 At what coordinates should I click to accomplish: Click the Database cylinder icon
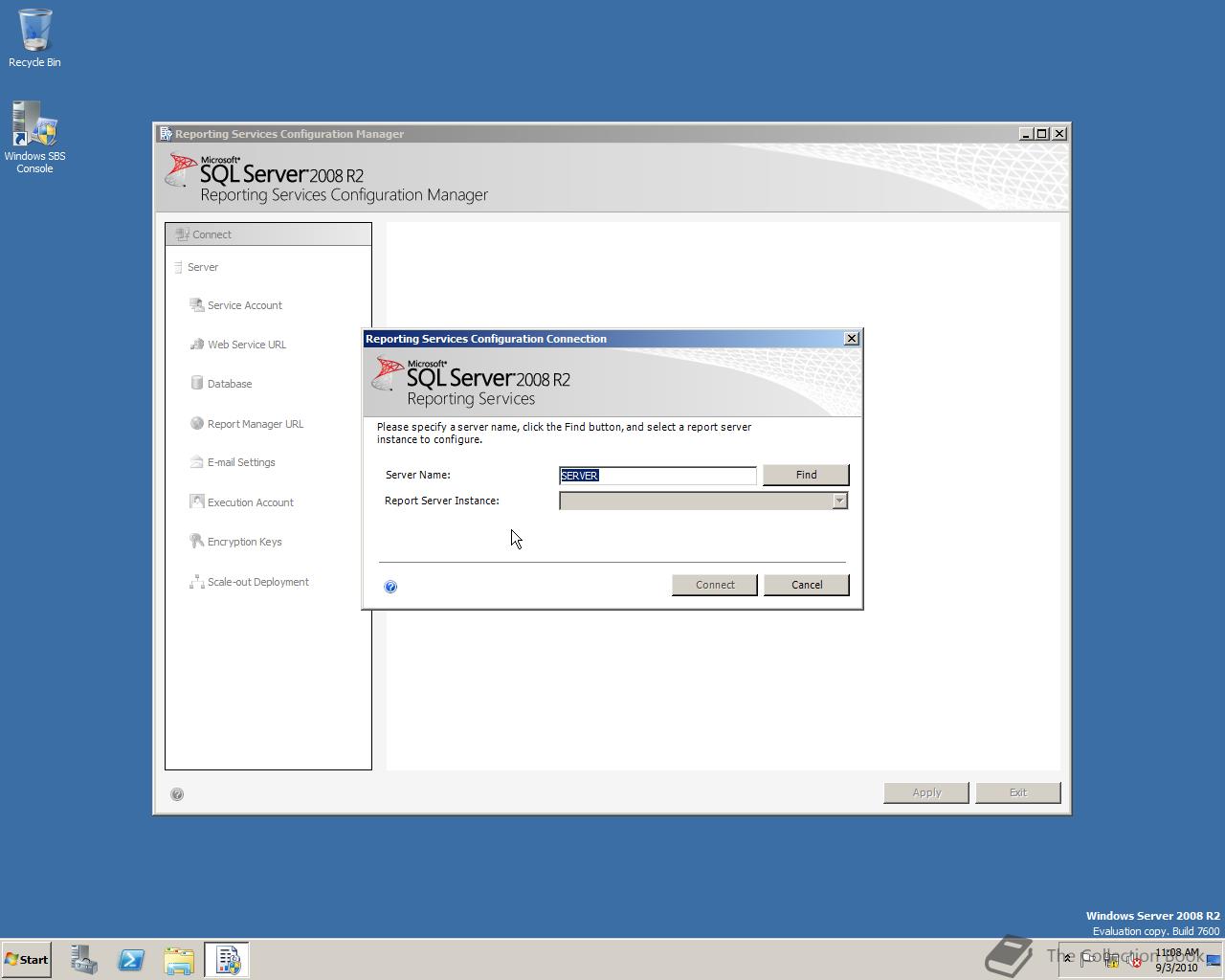[x=197, y=384]
